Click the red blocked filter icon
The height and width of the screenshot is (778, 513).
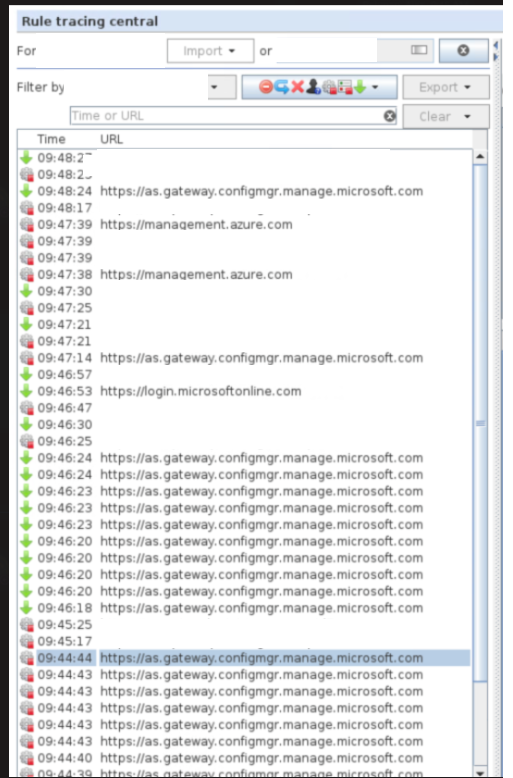pyautogui.click(x=265, y=87)
